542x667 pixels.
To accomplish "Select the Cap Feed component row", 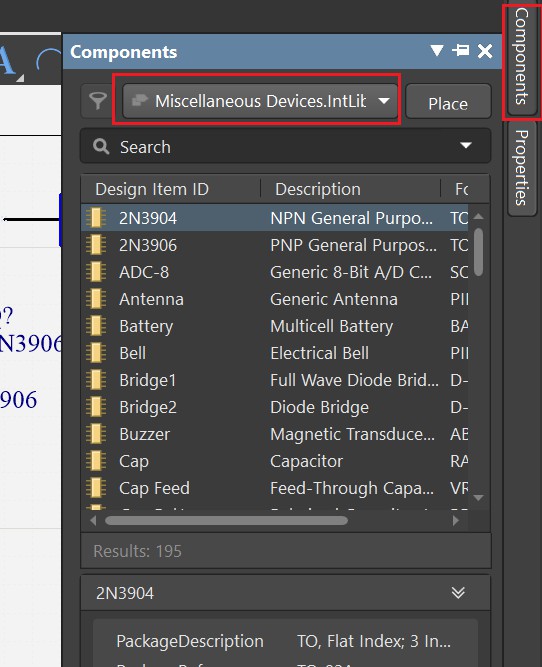I will point(275,488).
